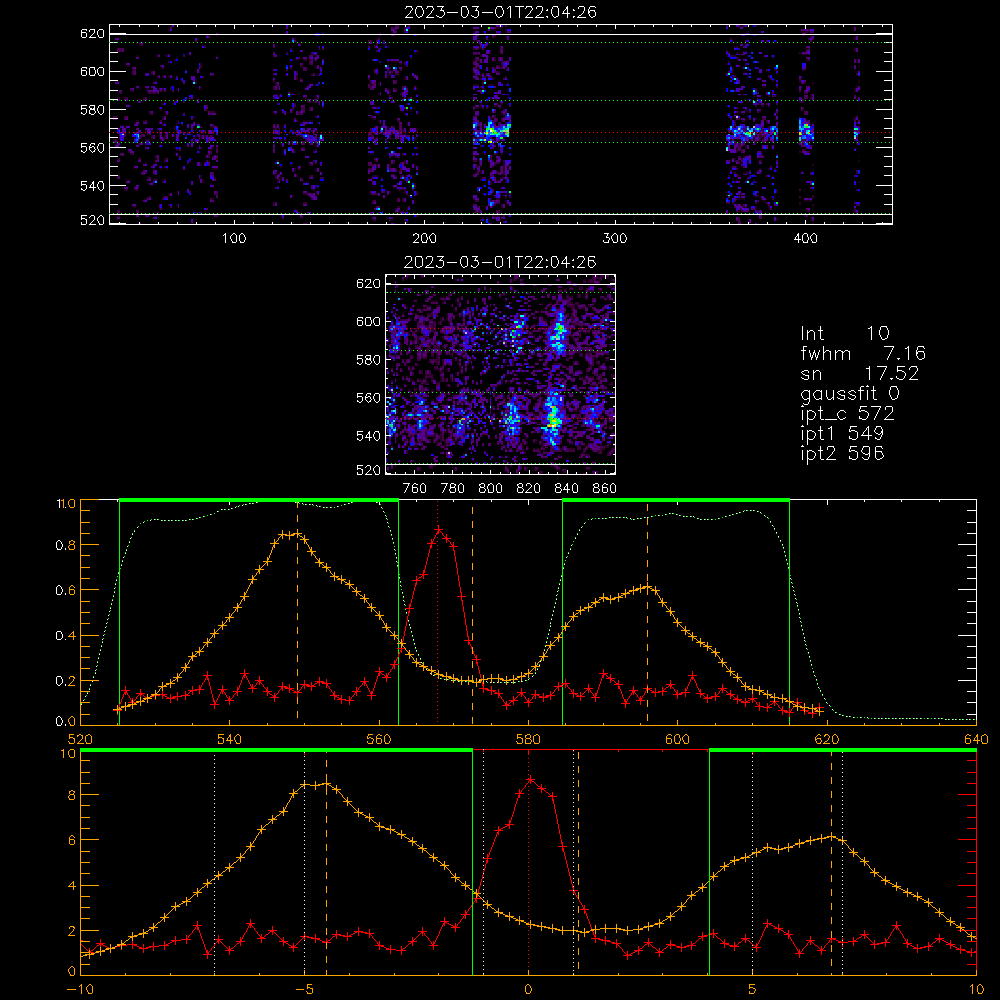Click y-axis label 0.8 on upper profile plot
Screen dimensions: 1000x1000
(x=65, y=545)
